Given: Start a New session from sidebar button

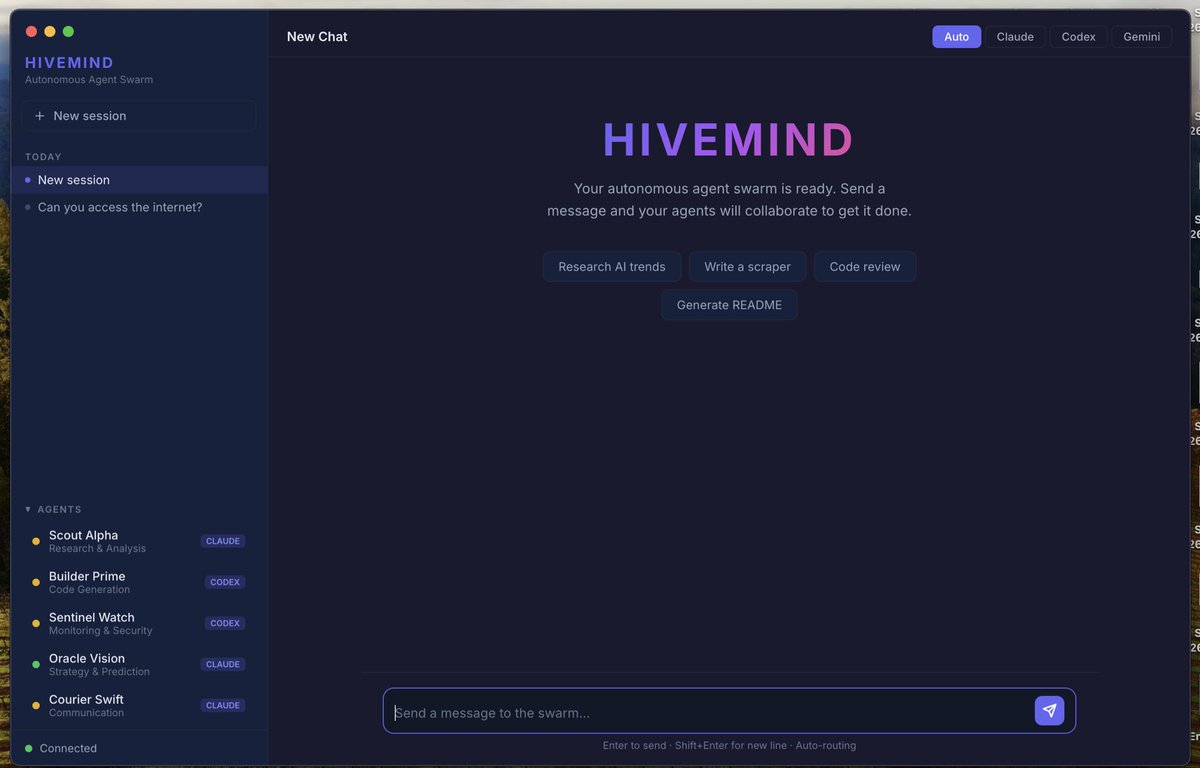Looking at the screenshot, I should click(139, 116).
